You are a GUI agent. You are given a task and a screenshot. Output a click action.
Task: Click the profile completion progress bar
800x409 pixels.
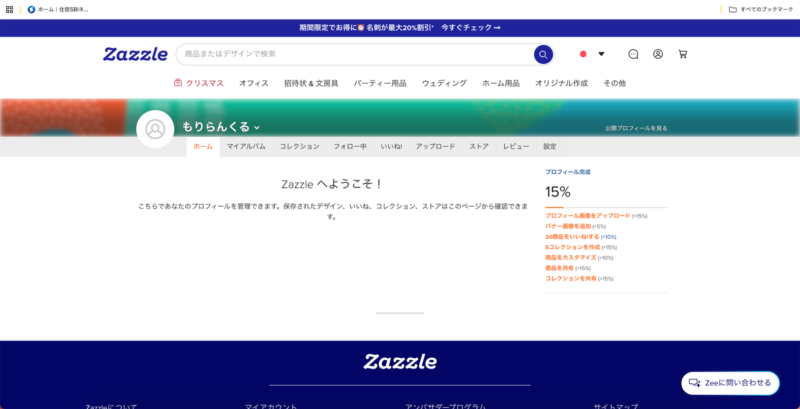click(x=606, y=208)
